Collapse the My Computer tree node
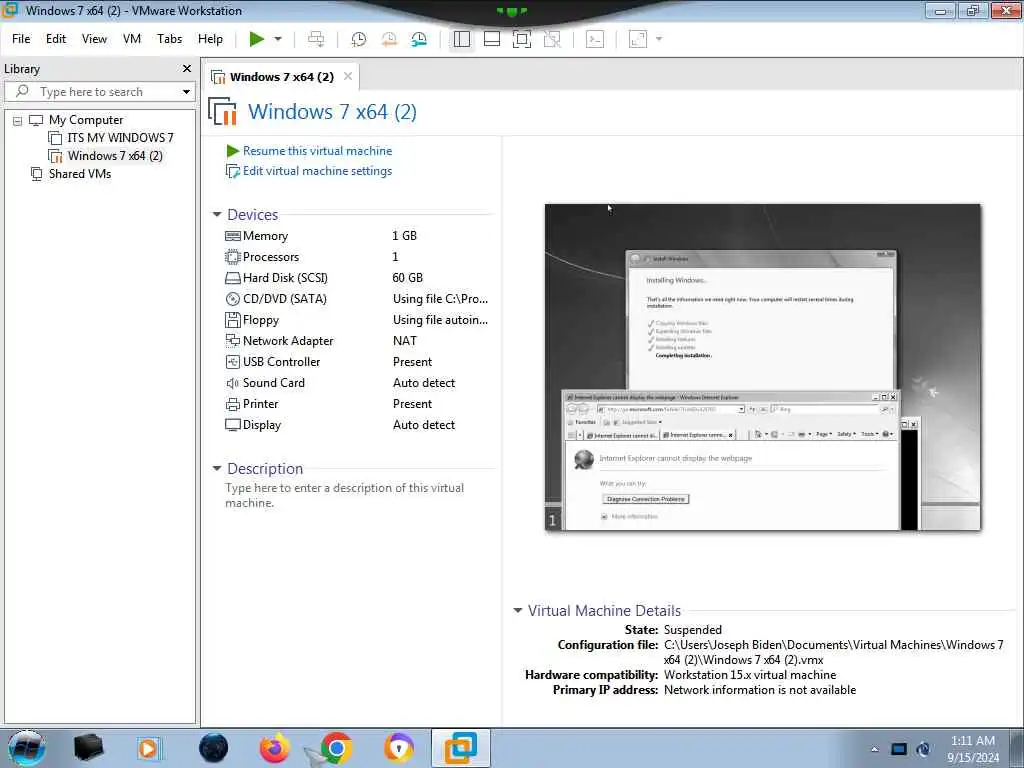Screen dimensions: 1024x768 click(x=18, y=121)
